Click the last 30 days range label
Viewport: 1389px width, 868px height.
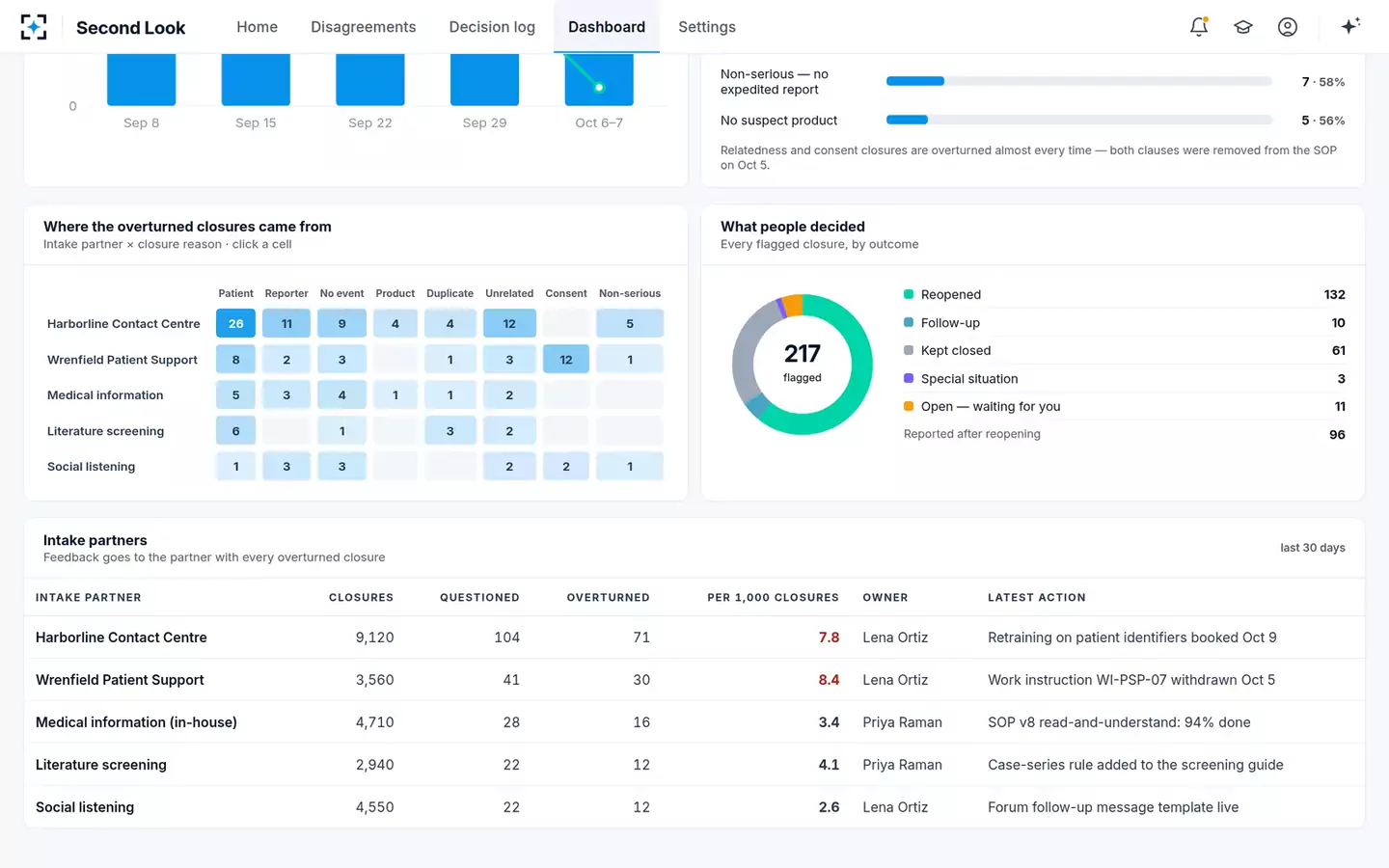point(1313,548)
